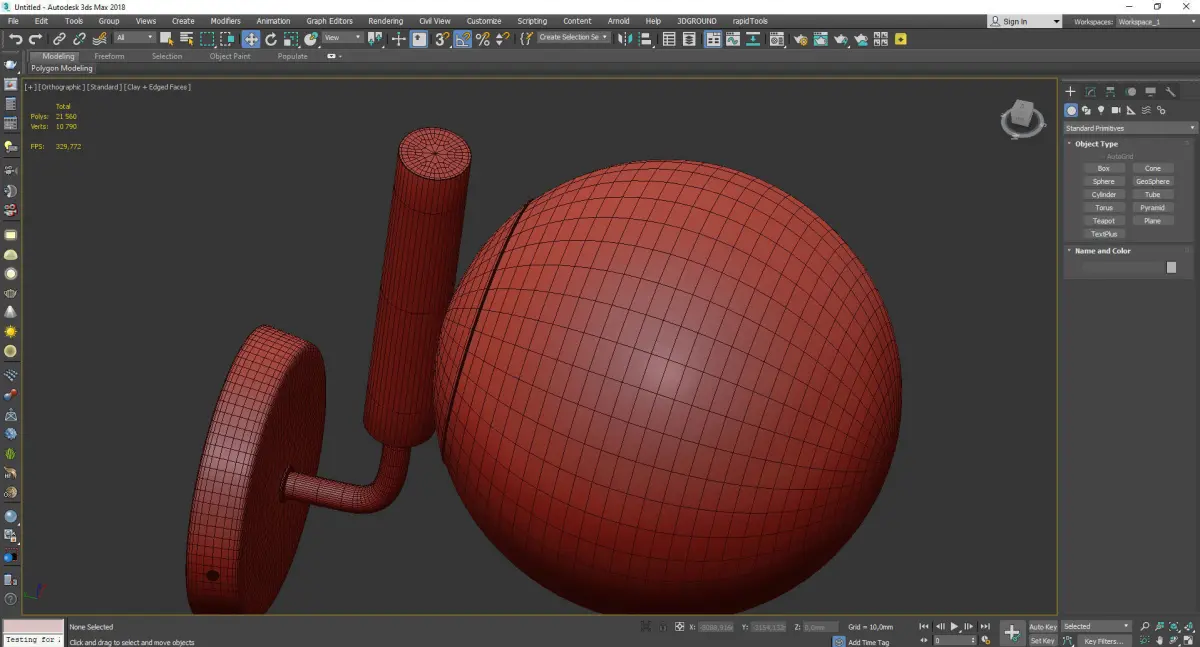This screenshot has height=647, width=1200.
Task: Open the selection filter 'All' dropdown
Action: coord(135,38)
